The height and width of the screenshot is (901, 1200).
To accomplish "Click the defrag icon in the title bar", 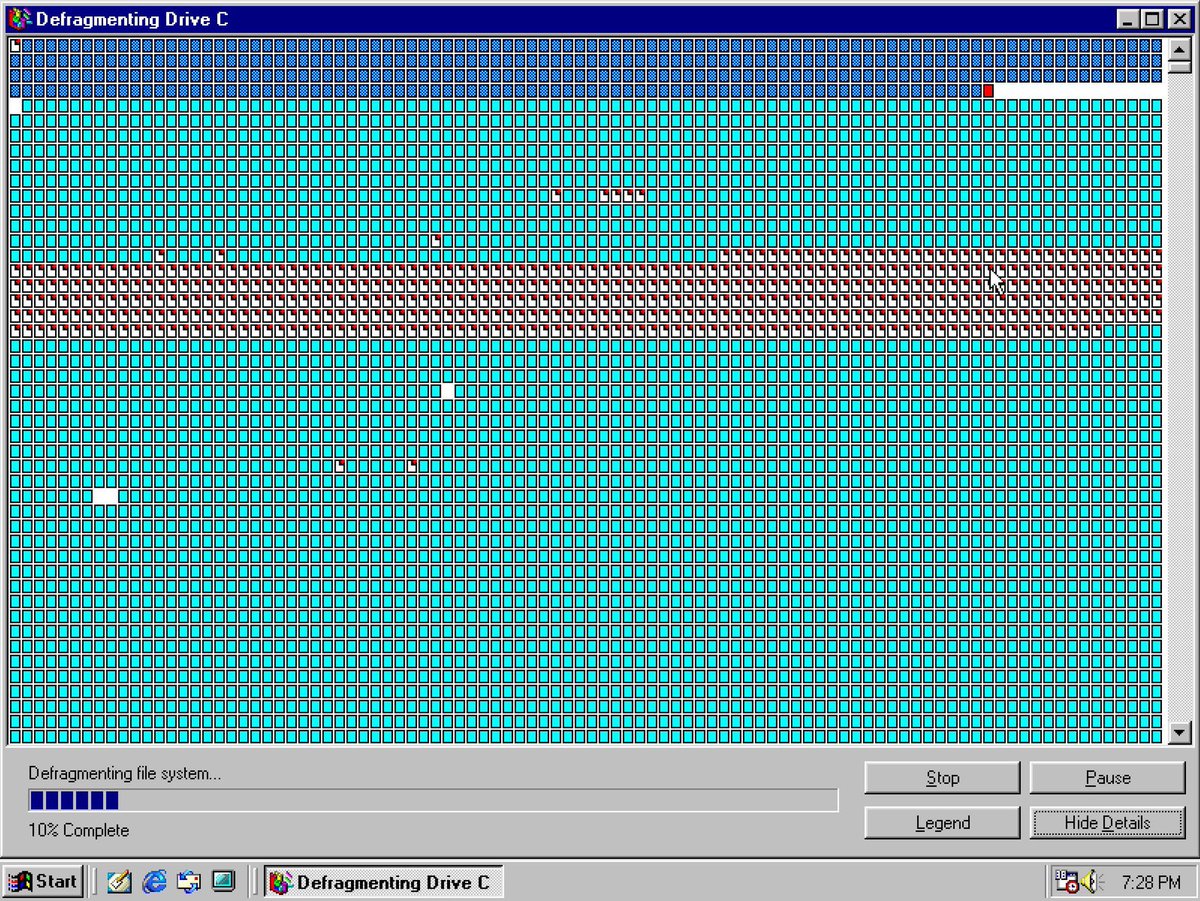I will coord(19,19).
